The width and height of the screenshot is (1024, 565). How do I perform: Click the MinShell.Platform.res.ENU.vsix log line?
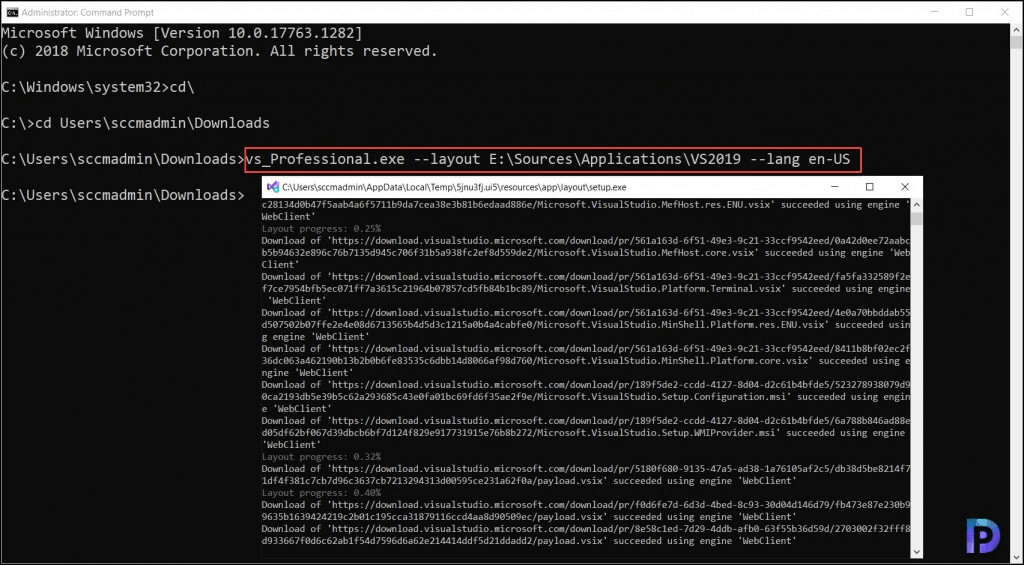coord(586,324)
